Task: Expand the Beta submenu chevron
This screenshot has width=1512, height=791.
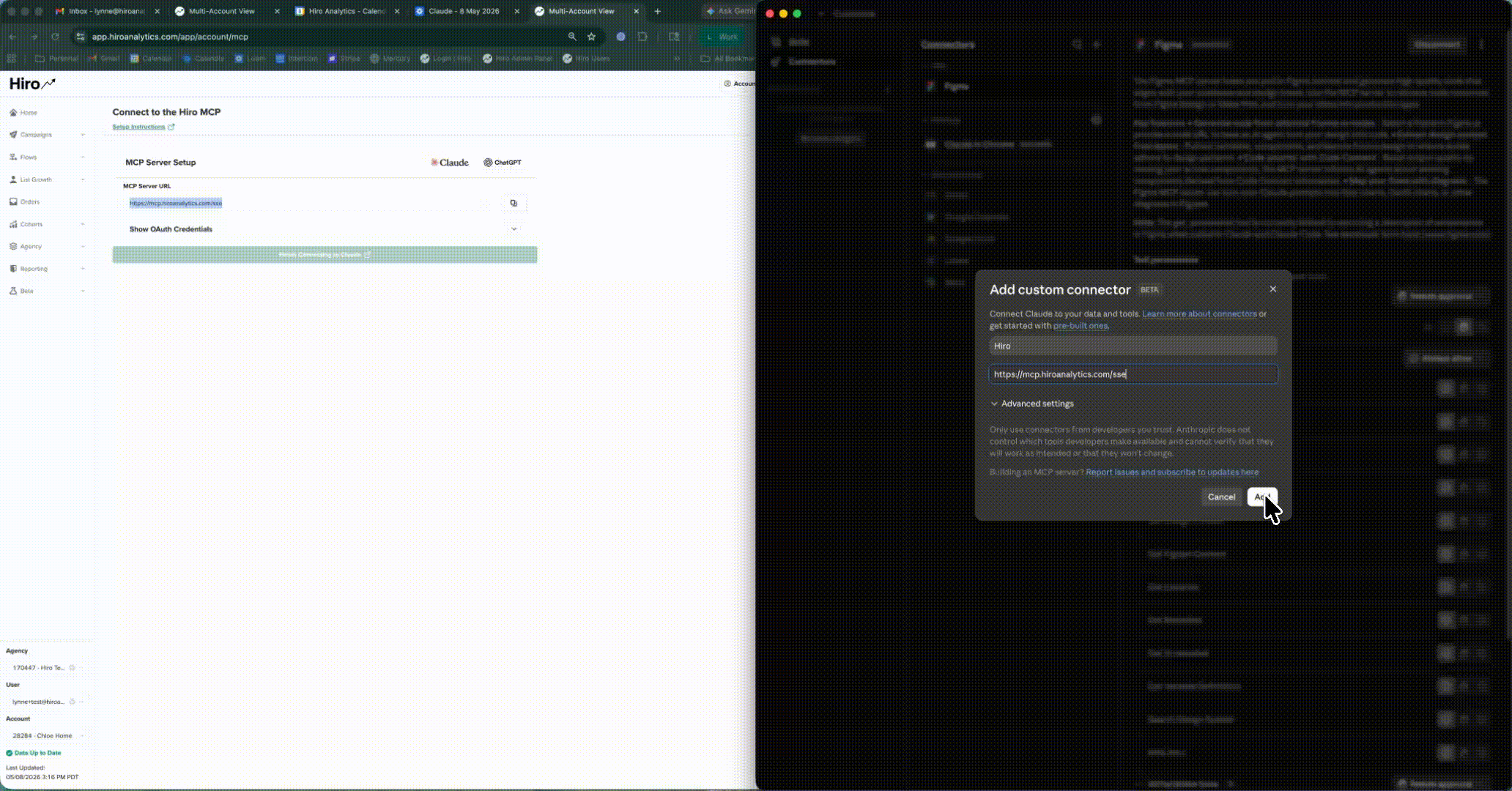Action: [82, 291]
